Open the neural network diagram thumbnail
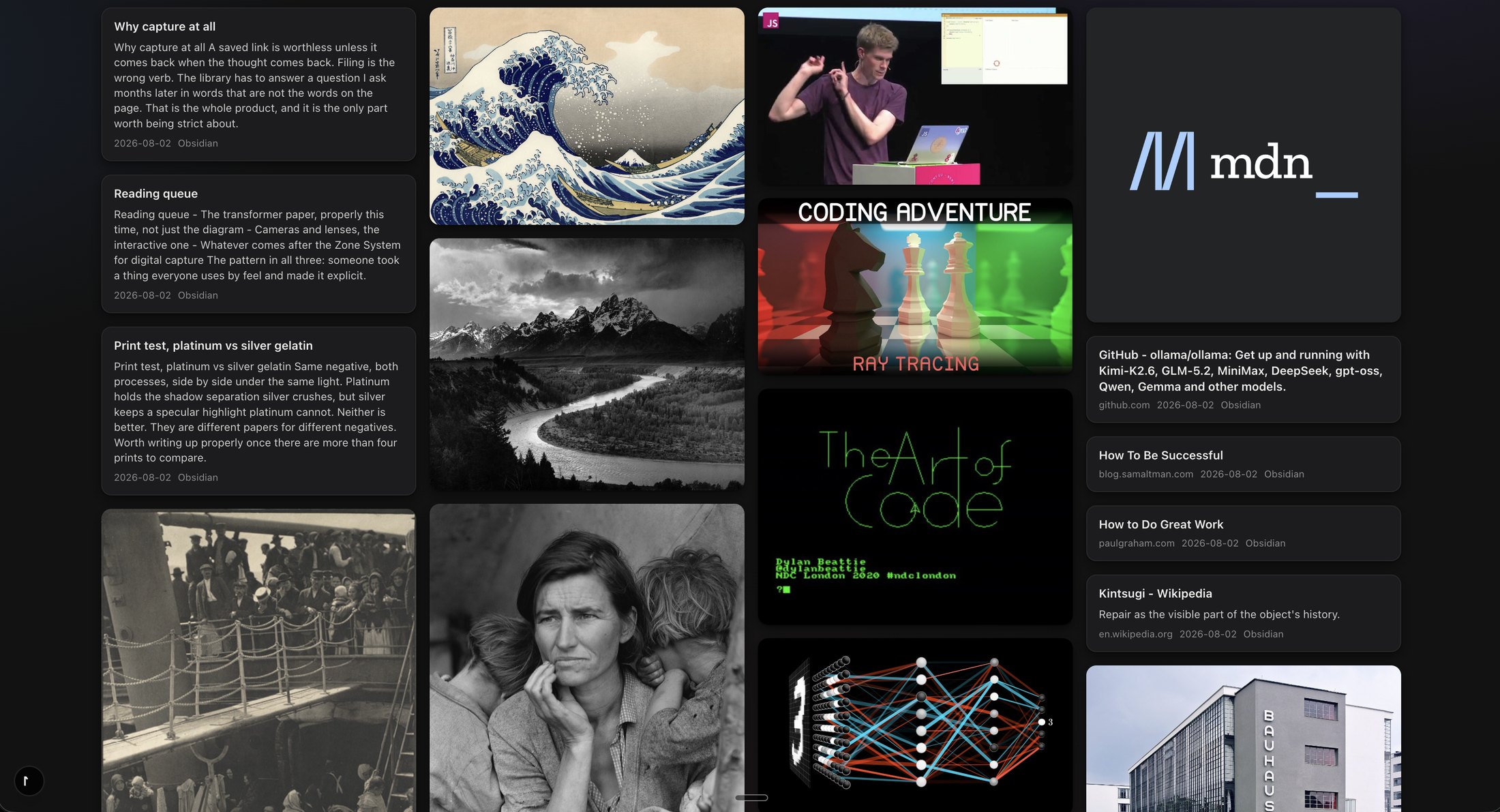Screen dimensions: 1500x812 (x=915, y=725)
